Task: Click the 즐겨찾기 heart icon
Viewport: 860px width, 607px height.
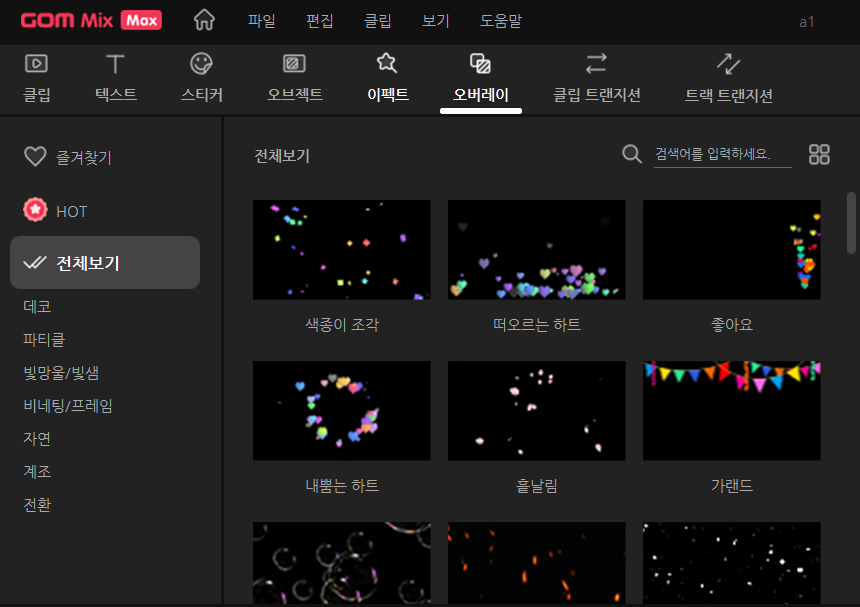Action: coord(35,157)
